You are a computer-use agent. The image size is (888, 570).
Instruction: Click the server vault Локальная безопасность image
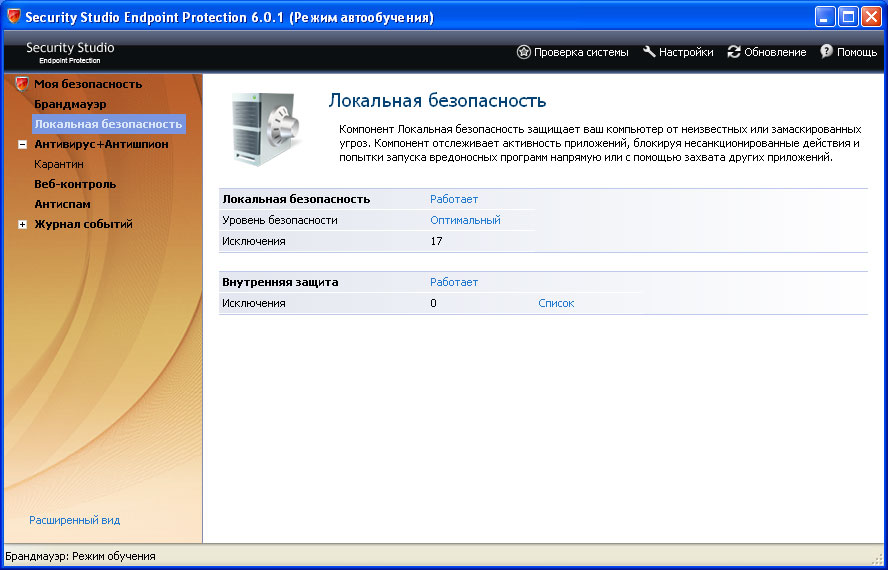(266, 130)
